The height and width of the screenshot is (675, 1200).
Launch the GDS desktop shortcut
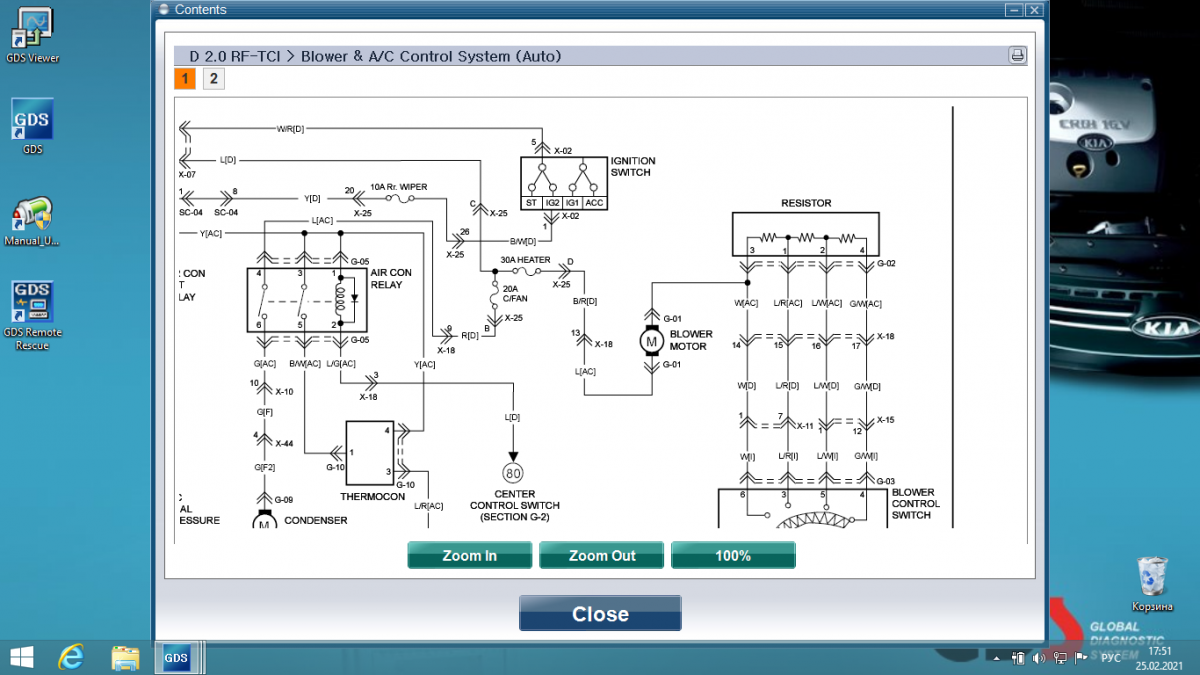[x=32, y=127]
